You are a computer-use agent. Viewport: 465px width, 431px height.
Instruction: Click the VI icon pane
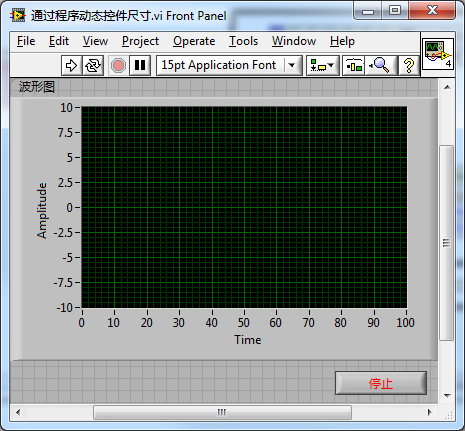[x=438, y=54]
